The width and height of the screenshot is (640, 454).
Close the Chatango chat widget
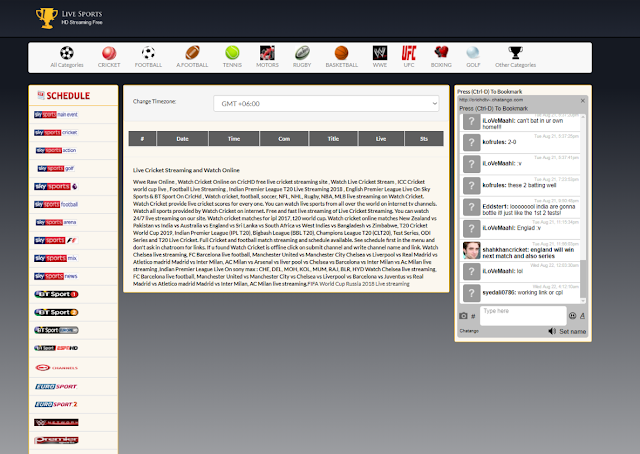[582, 100]
